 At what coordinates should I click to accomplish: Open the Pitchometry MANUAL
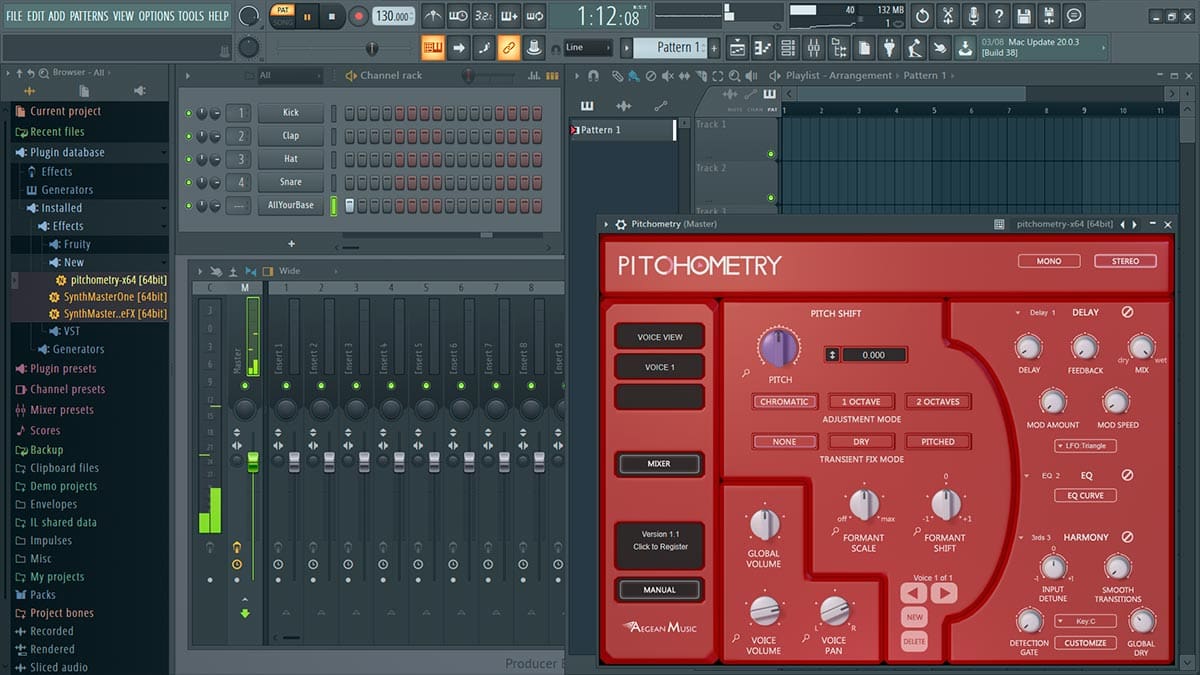point(659,590)
